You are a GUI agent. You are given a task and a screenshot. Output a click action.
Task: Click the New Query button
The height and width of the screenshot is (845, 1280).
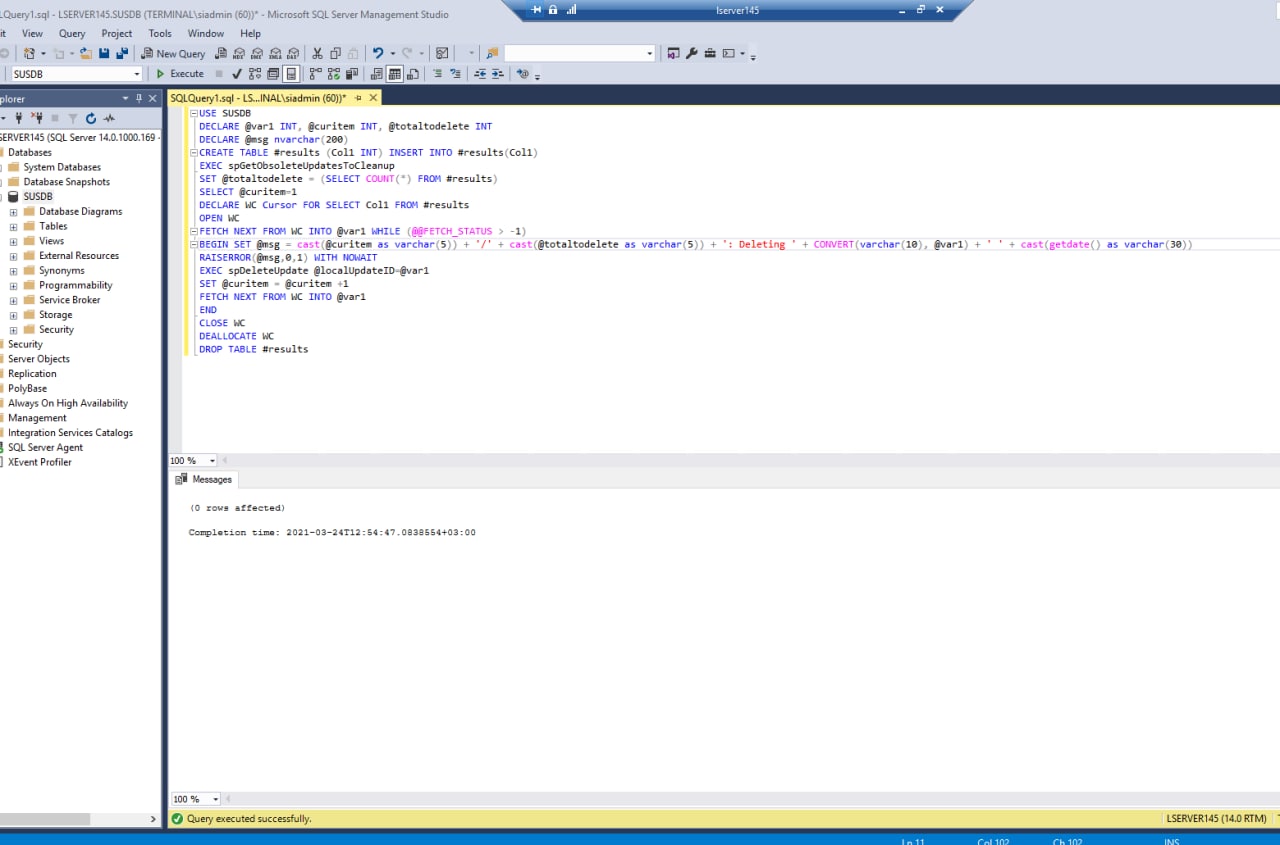[x=173, y=53]
